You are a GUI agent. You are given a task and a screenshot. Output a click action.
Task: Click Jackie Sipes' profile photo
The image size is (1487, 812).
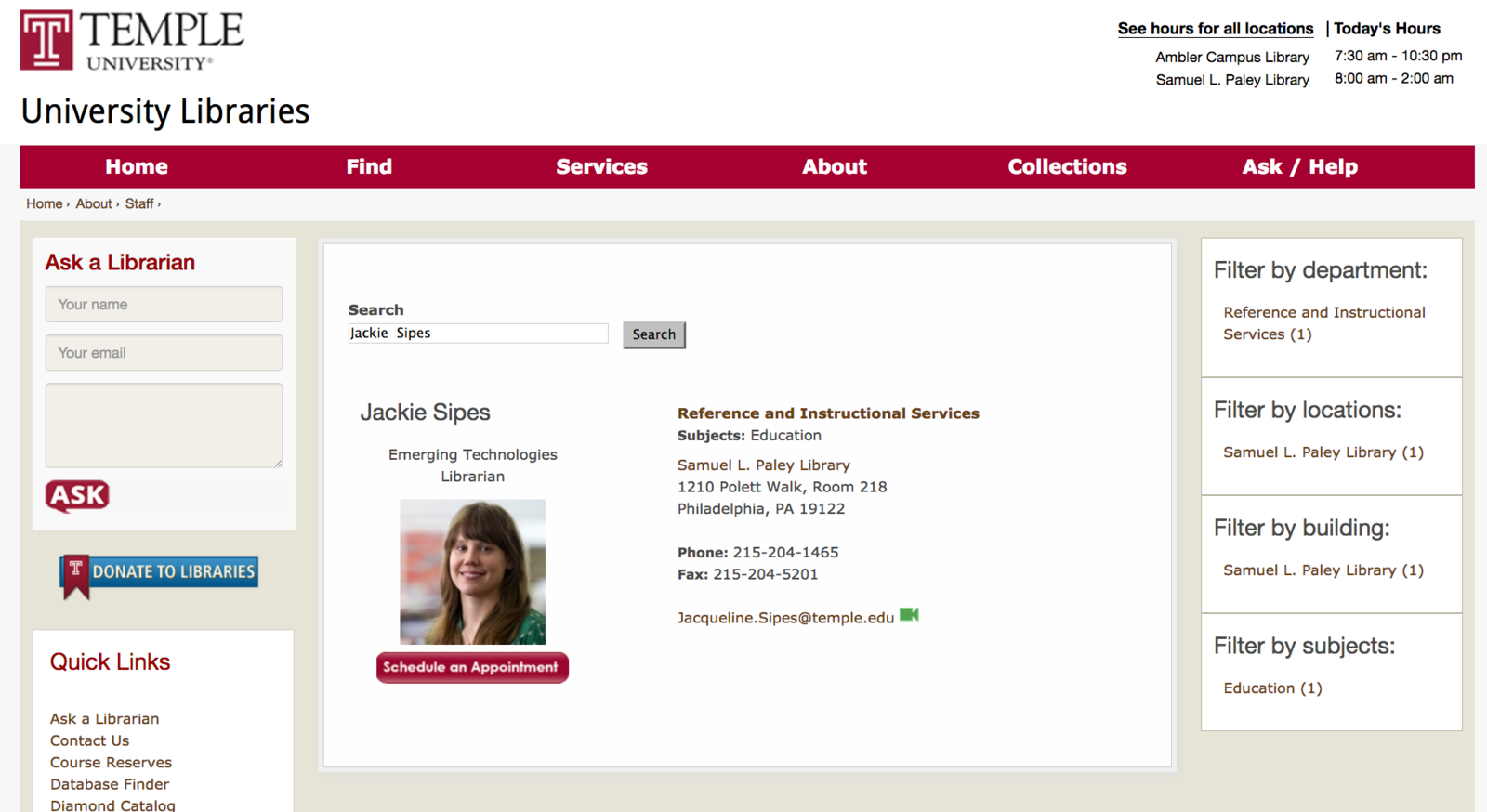472,572
